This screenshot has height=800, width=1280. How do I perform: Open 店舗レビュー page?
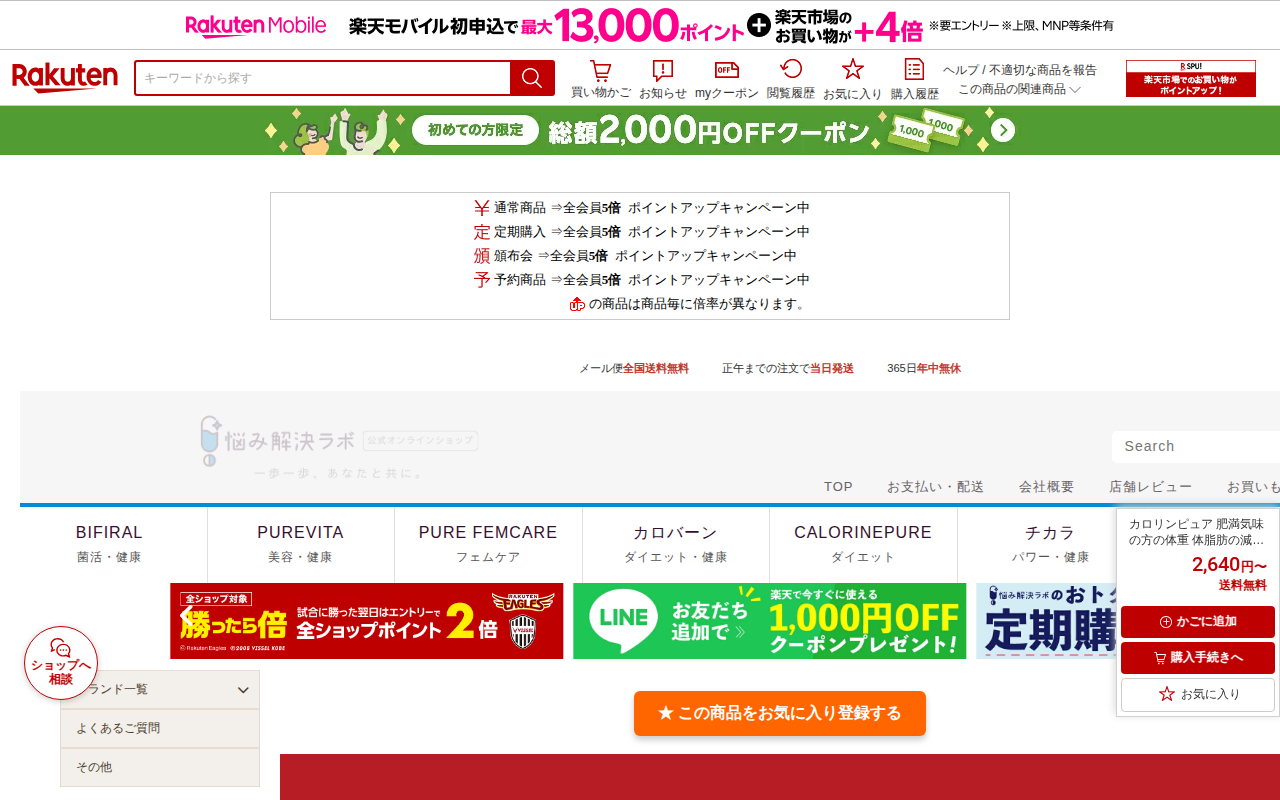1150,487
